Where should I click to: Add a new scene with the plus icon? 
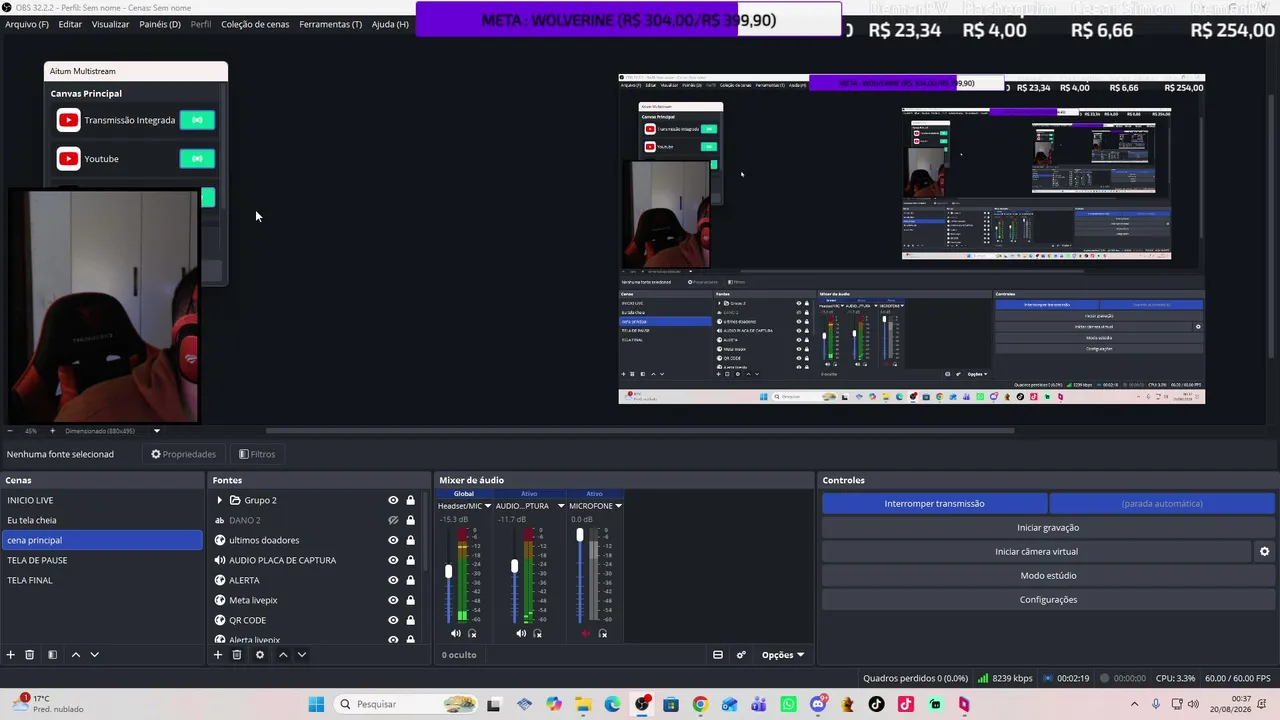tap(11, 655)
